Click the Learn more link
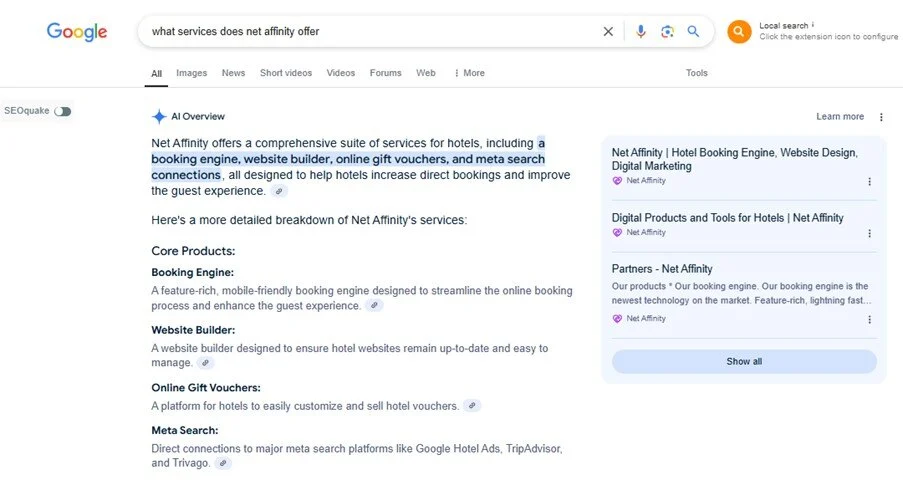This screenshot has height=485, width=903. (x=839, y=117)
